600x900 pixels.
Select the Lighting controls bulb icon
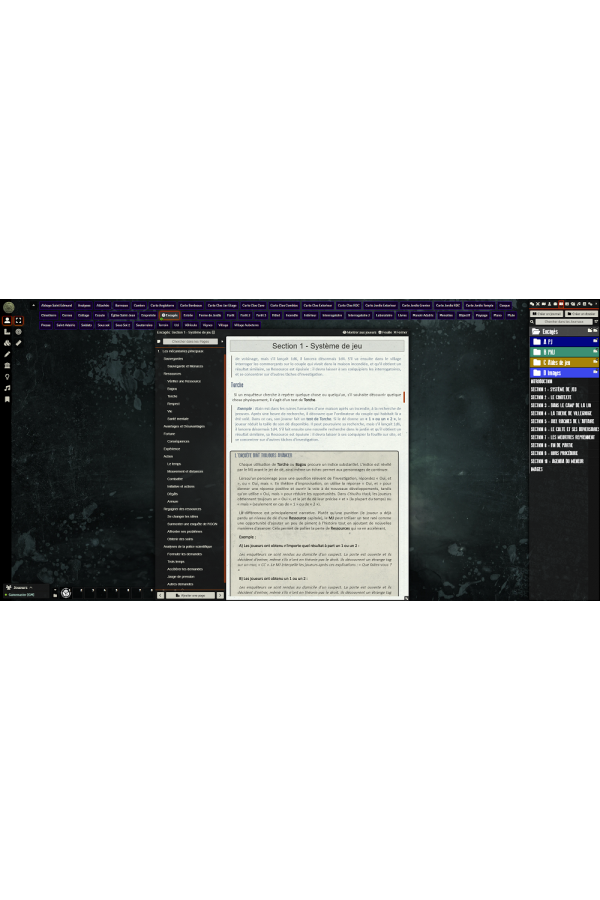pos(7,376)
